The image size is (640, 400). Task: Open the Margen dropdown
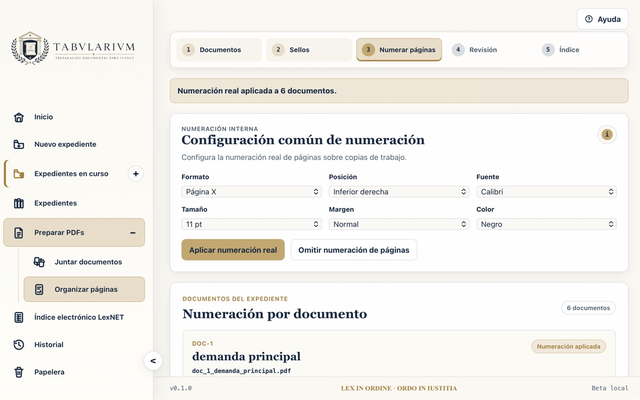(399, 224)
